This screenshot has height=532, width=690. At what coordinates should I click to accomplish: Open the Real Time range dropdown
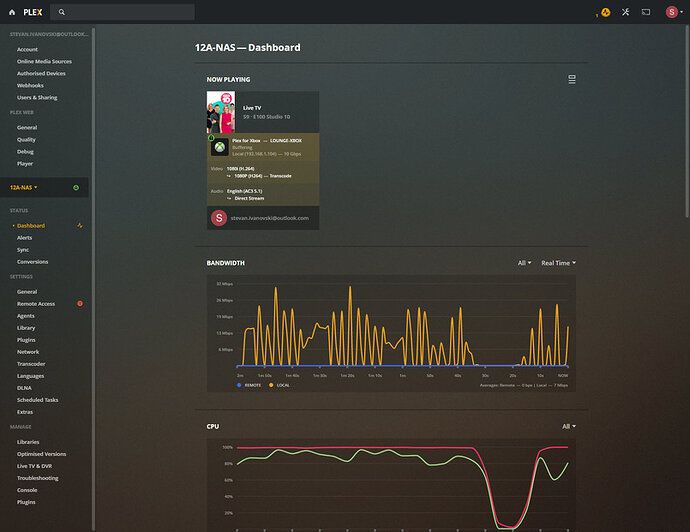[x=558, y=263]
